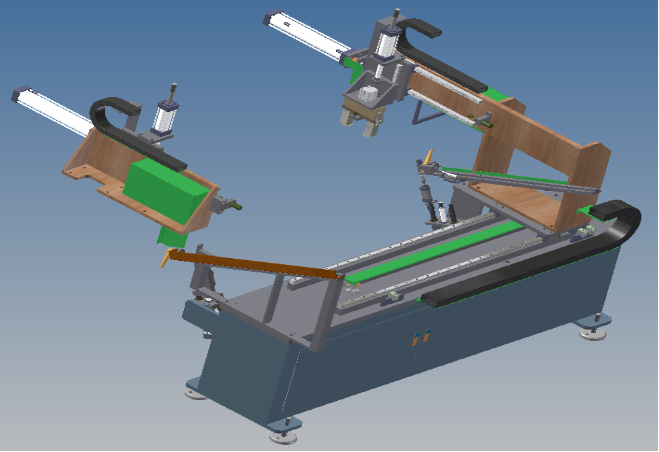Pick the orange-brown angled bar across the frame
Screen dimensions: 659x452
click(x=256, y=264)
